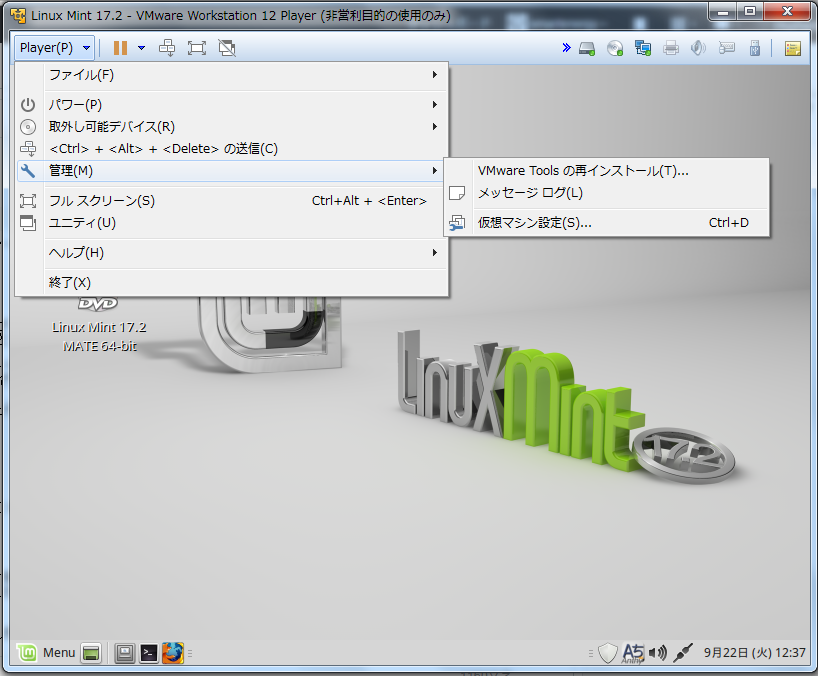818x676 pixels.
Task: Expand the power options arrow beside pause
Action: [141, 48]
